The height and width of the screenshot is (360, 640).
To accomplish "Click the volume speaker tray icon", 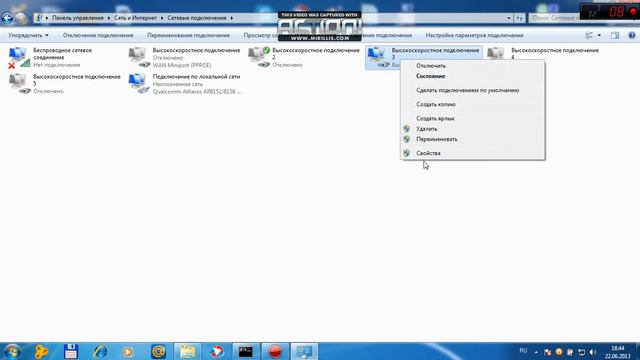I will (593, 352).
